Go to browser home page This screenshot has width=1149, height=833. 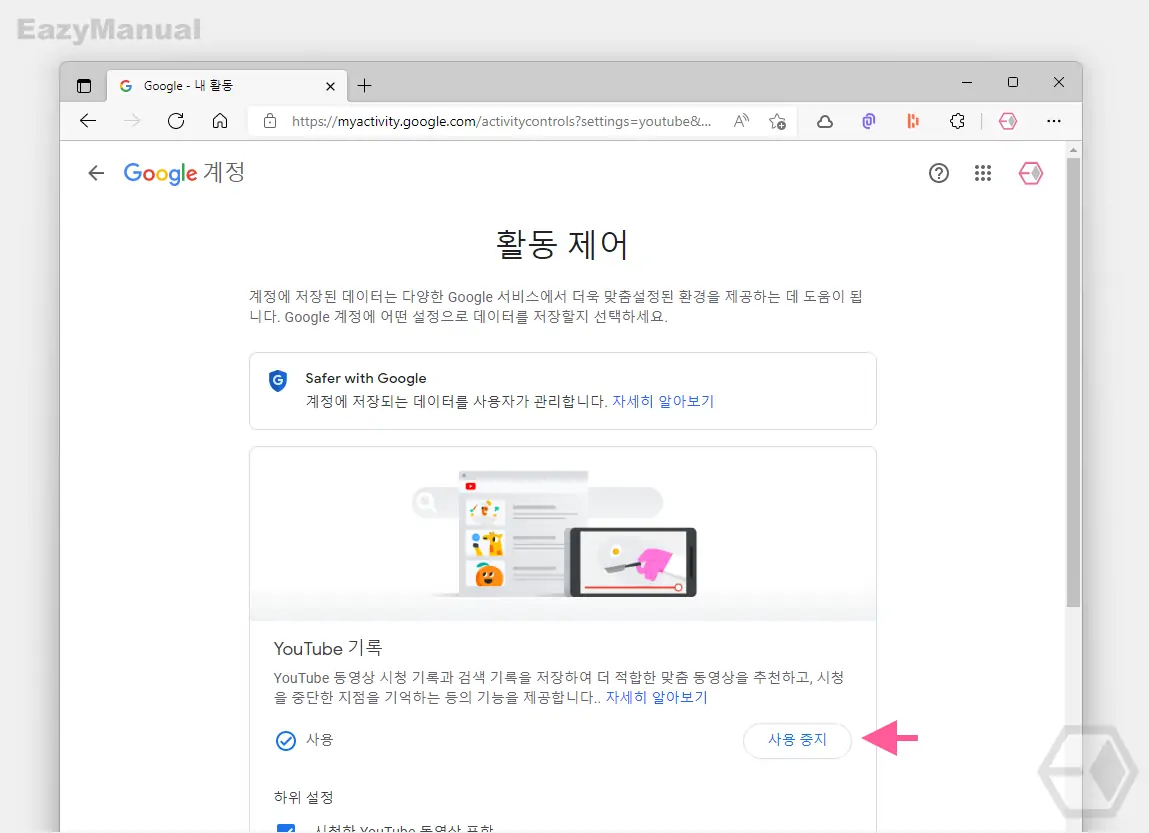[x=220, y=121]
